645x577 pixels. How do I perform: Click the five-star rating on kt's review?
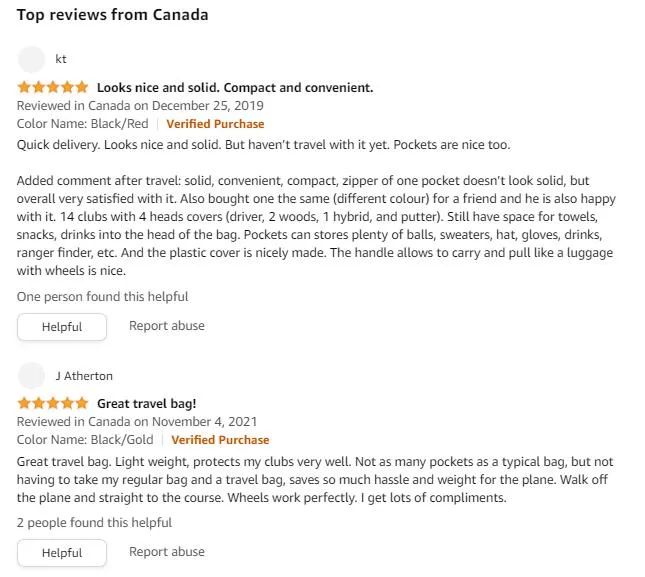tap(53, 87)
